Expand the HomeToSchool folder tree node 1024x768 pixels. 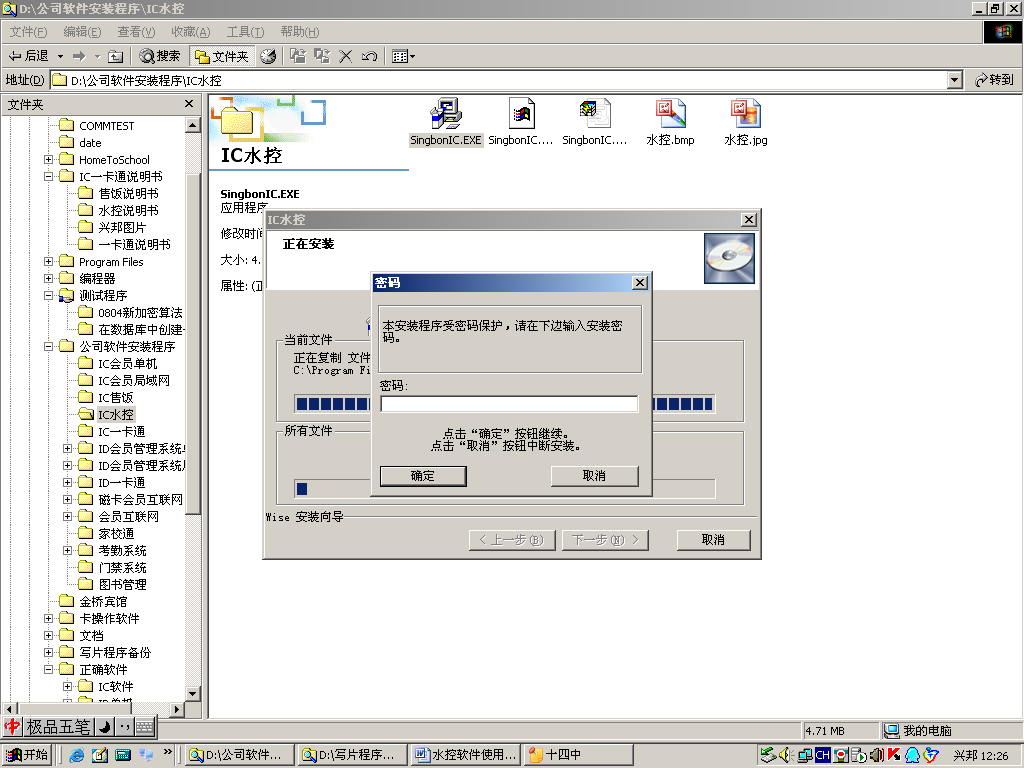(x=49, y=160)
